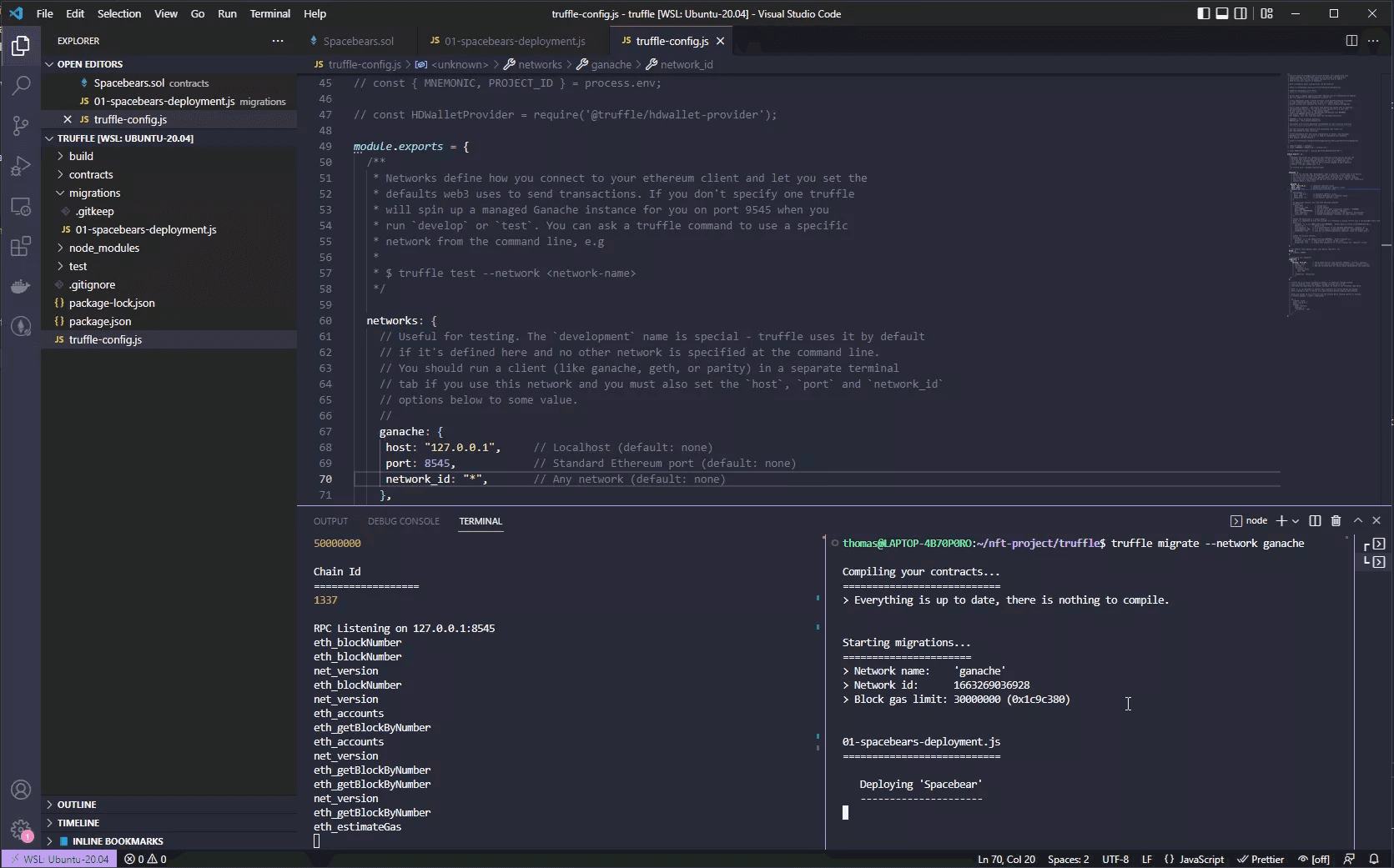Open the Manage gear icon
This screenshot has height=868, width=1394.
point(21,830)
